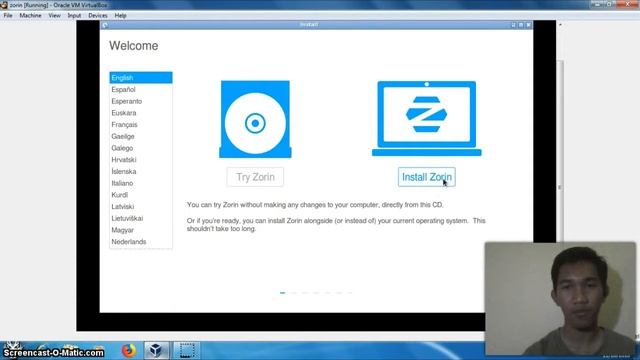Viewport: 640px width, 360px height.
Task: Select Kurdî language
Action: click(x=141, y=195)
